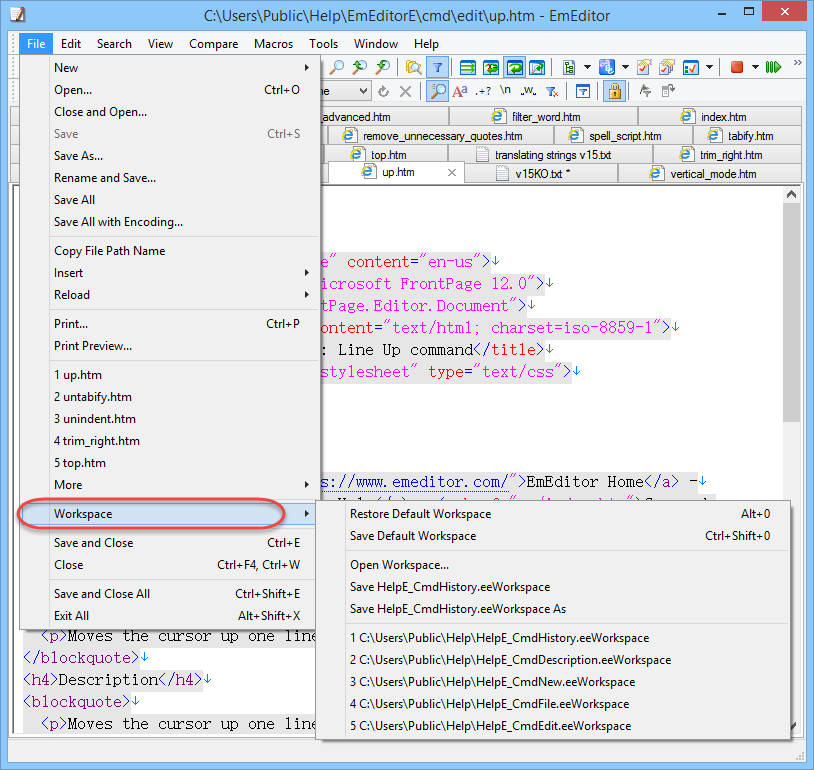Select Wrap by Characters icon
Viewport: 814px width, 770px height.
point(491,67)
